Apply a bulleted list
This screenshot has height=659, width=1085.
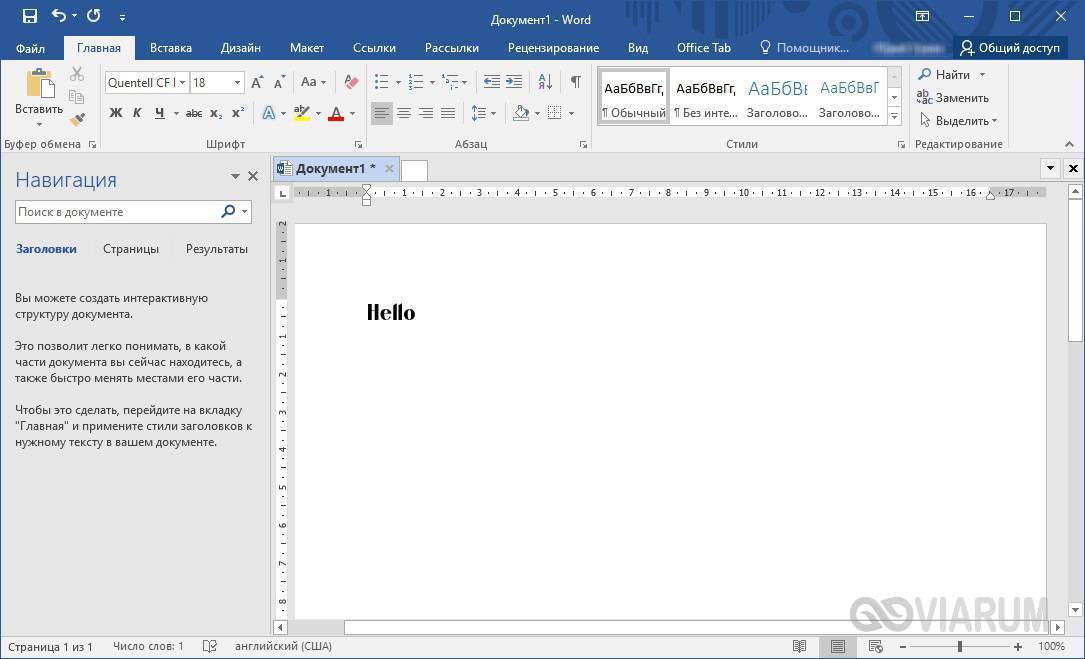[381, 82]
